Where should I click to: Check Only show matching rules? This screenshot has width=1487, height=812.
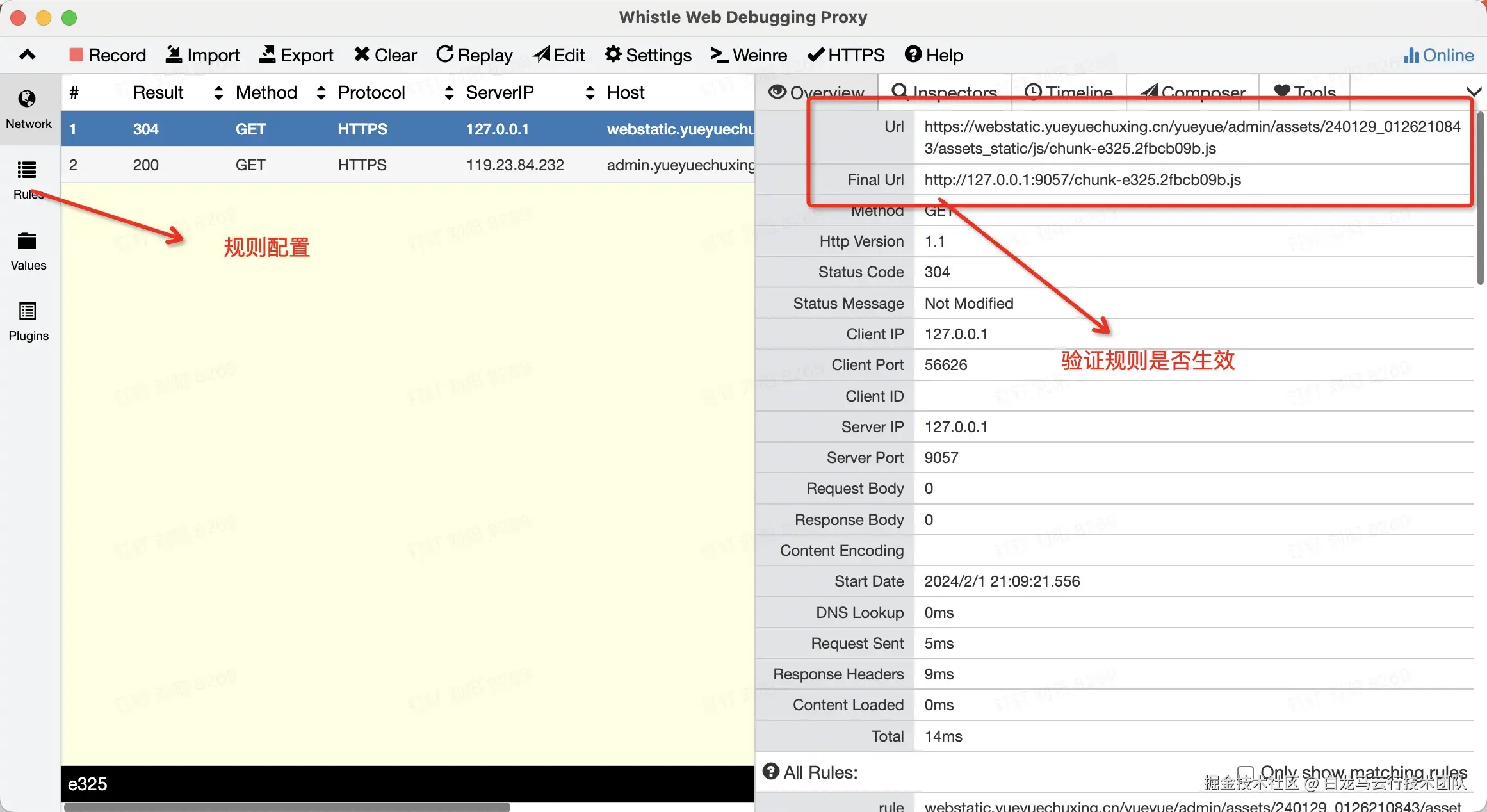click(x=1245, y=773)
